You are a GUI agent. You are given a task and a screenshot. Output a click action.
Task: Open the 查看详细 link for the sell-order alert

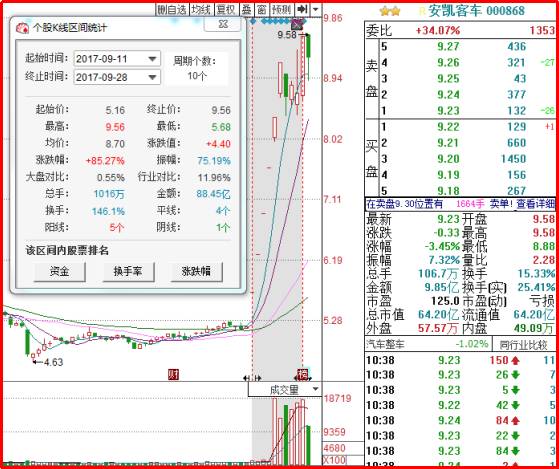(540, 204)
